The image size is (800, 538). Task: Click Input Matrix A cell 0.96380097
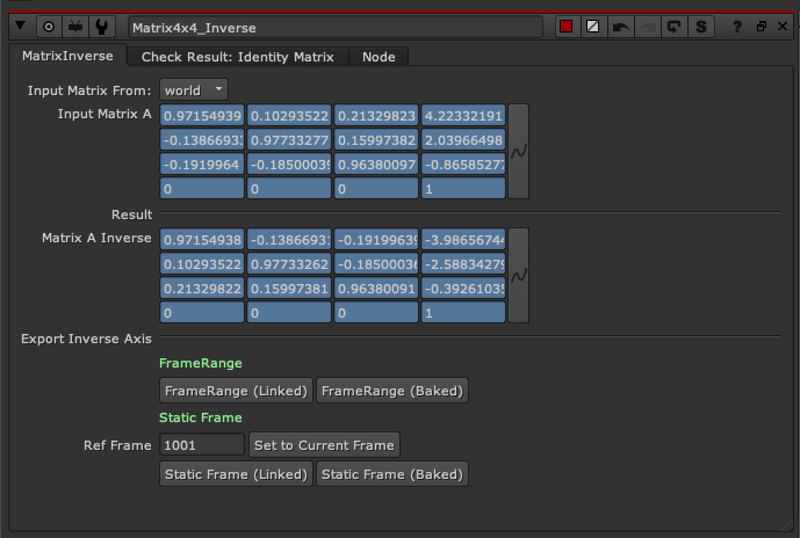pyautogui.click(x=376, y=164)
